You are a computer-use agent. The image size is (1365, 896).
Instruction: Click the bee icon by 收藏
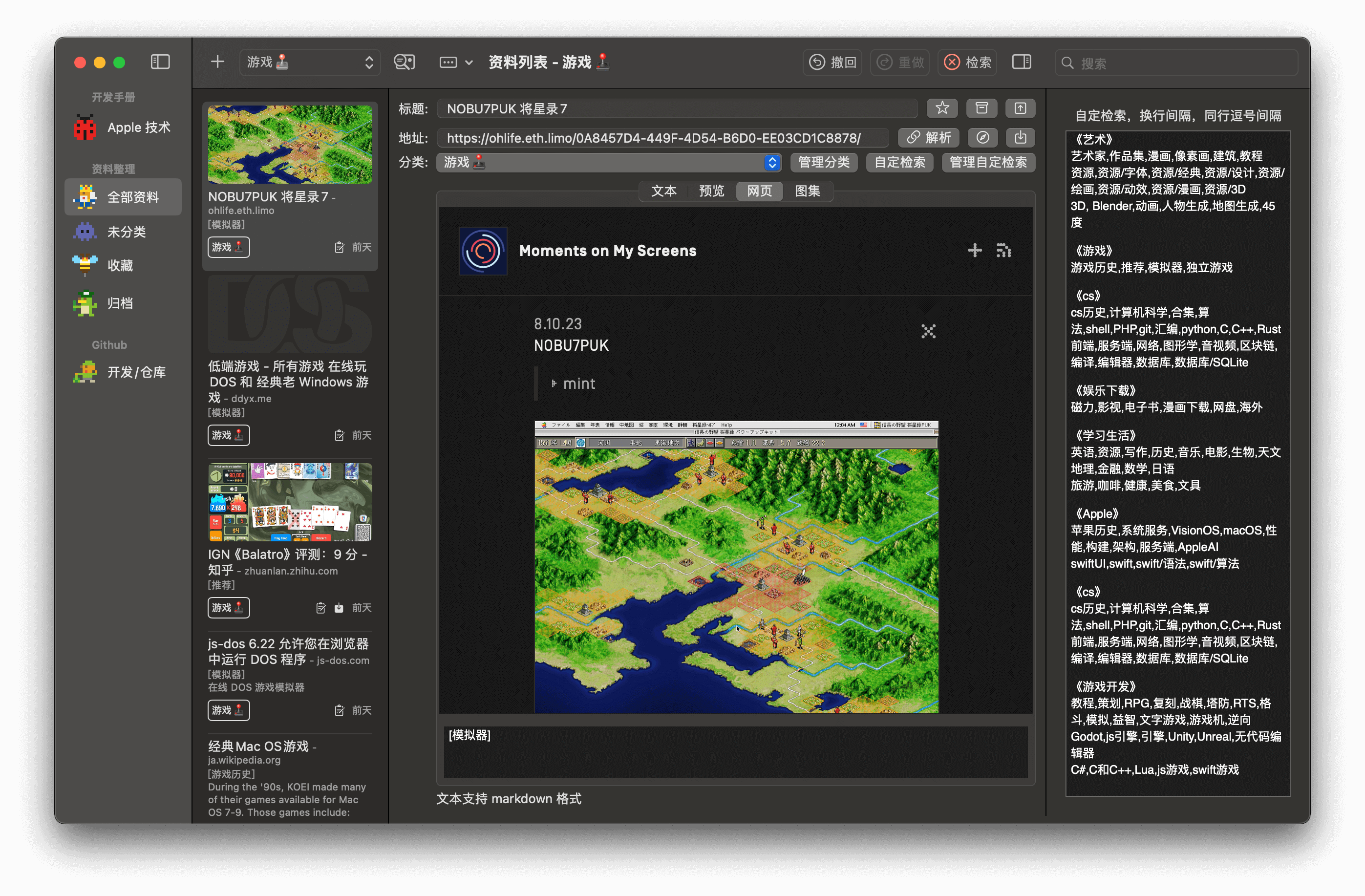pos(85,265)
